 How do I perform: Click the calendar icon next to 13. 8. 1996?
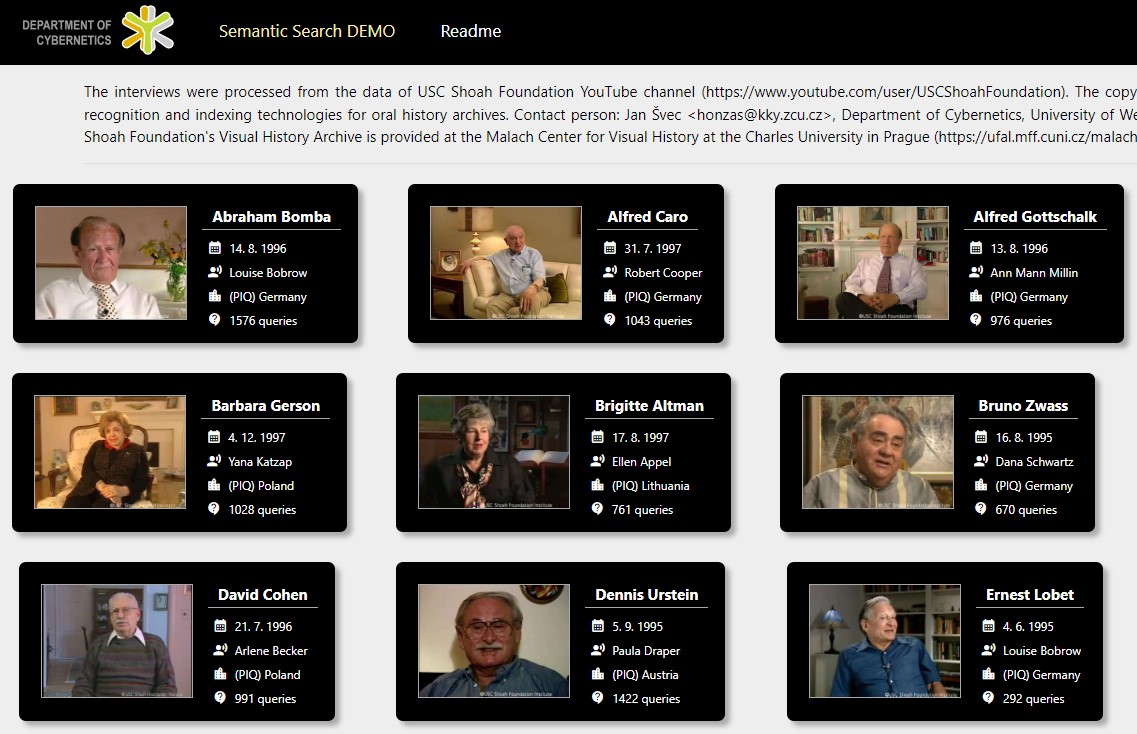click(x=976, y=248)
